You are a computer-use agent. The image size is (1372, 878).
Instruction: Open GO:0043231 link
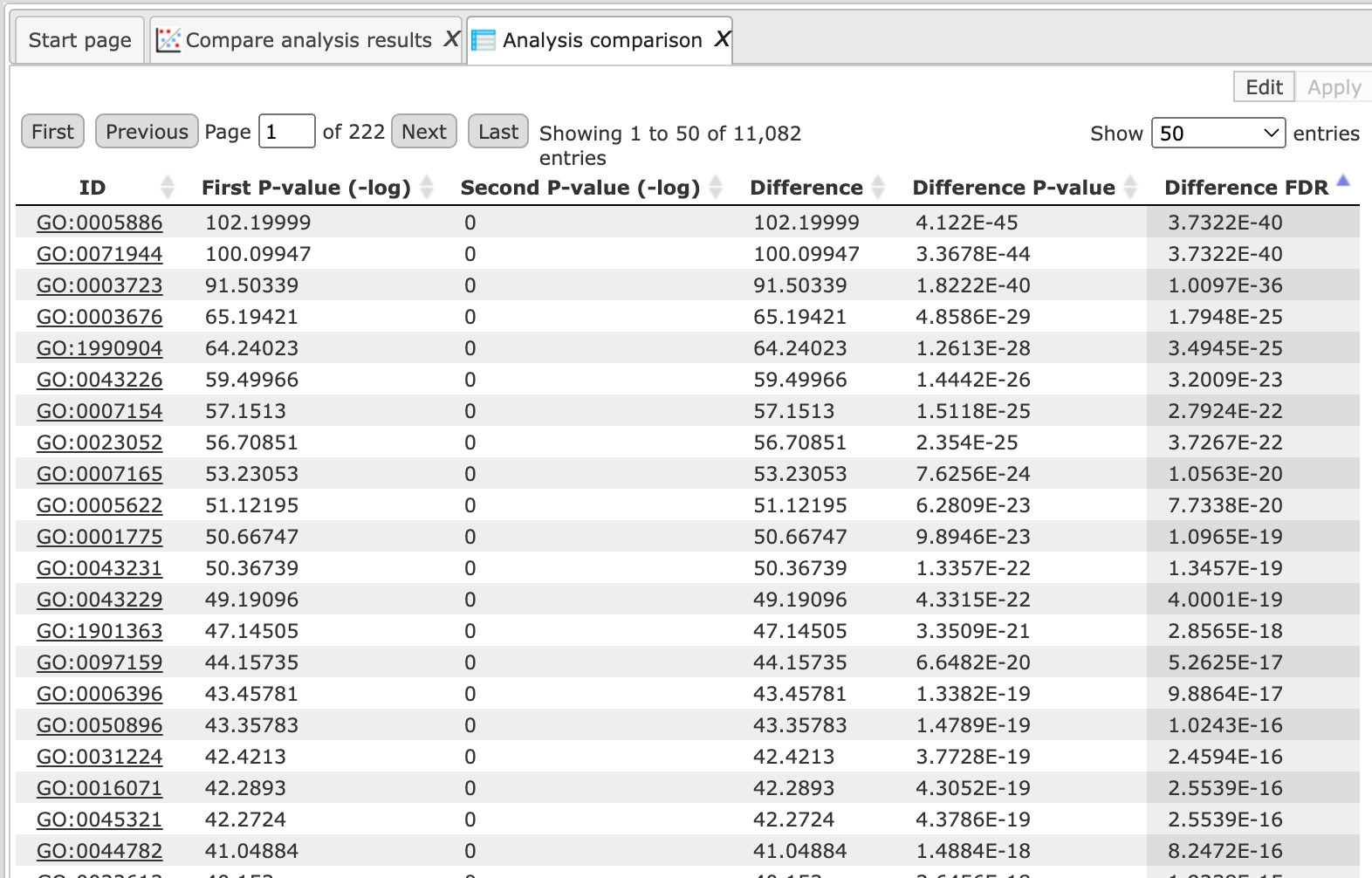(99, 568)
